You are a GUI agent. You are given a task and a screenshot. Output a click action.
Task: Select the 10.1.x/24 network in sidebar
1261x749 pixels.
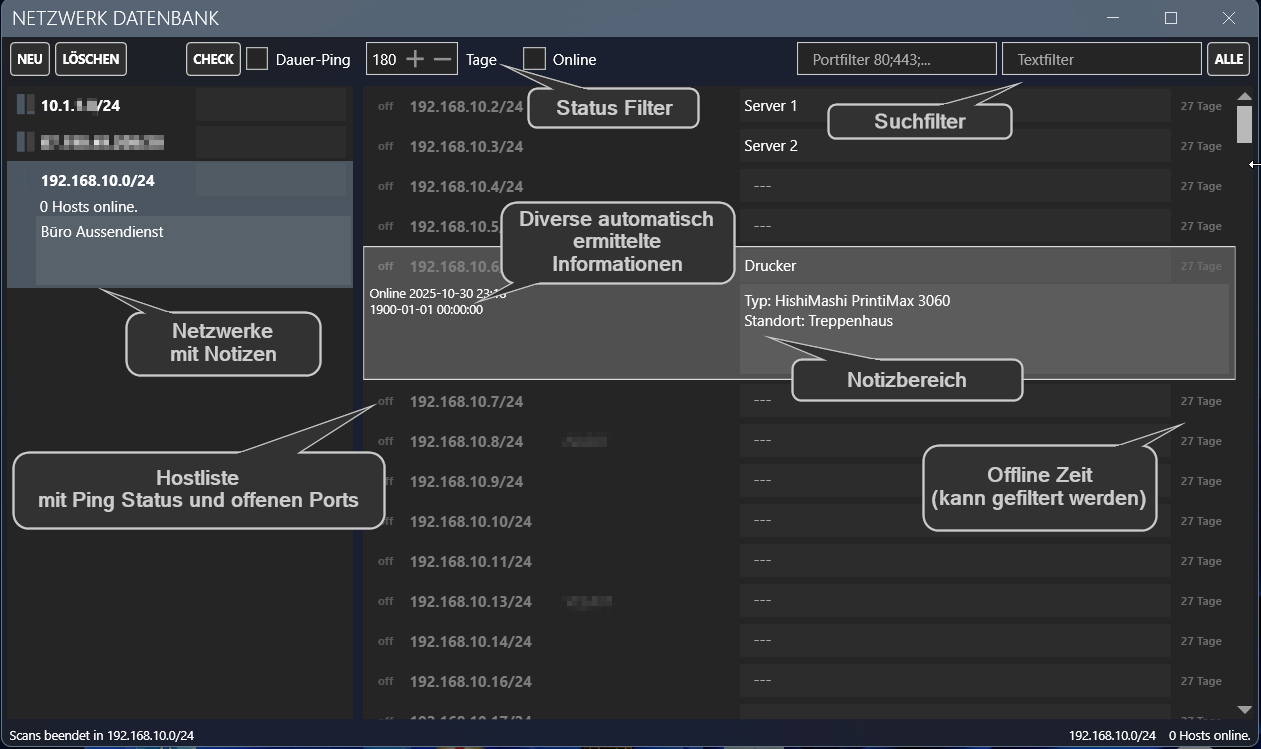pyautogui.click(x=81, y=105)
